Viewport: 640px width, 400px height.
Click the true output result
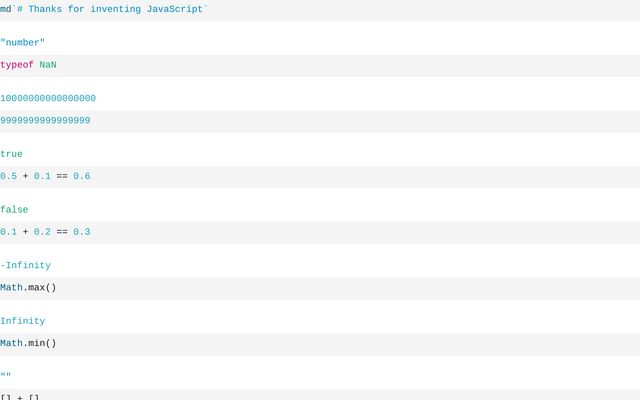pyautogui.click(x=11, y=154)
